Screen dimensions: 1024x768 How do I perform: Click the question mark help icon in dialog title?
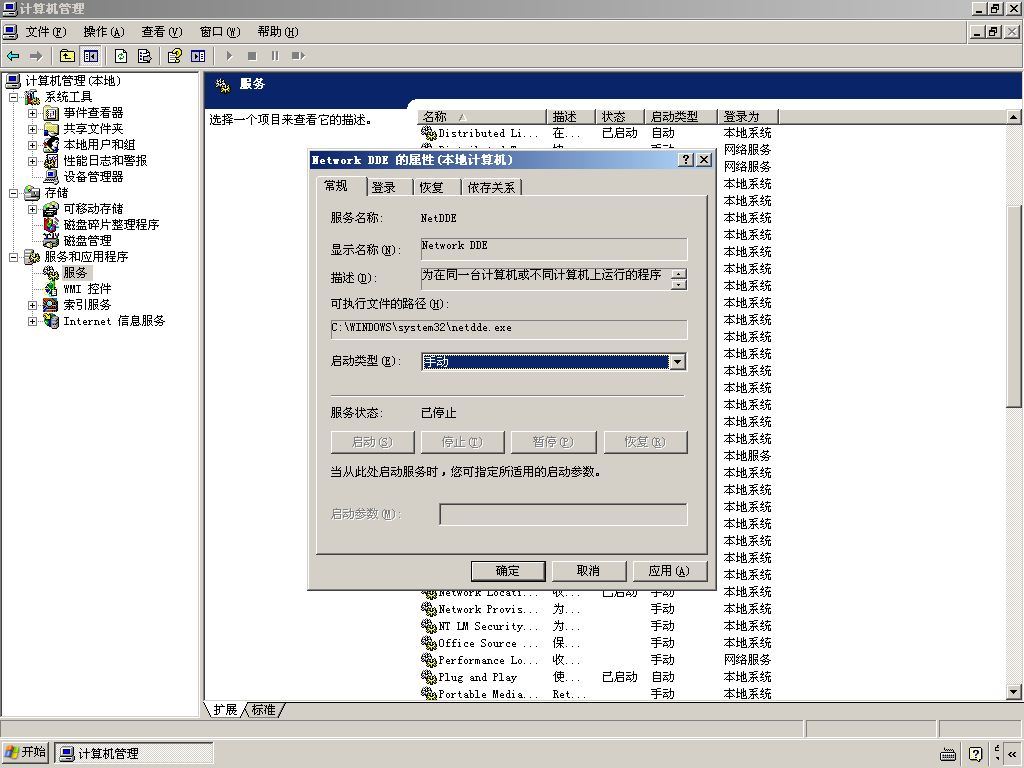point(686,160)
